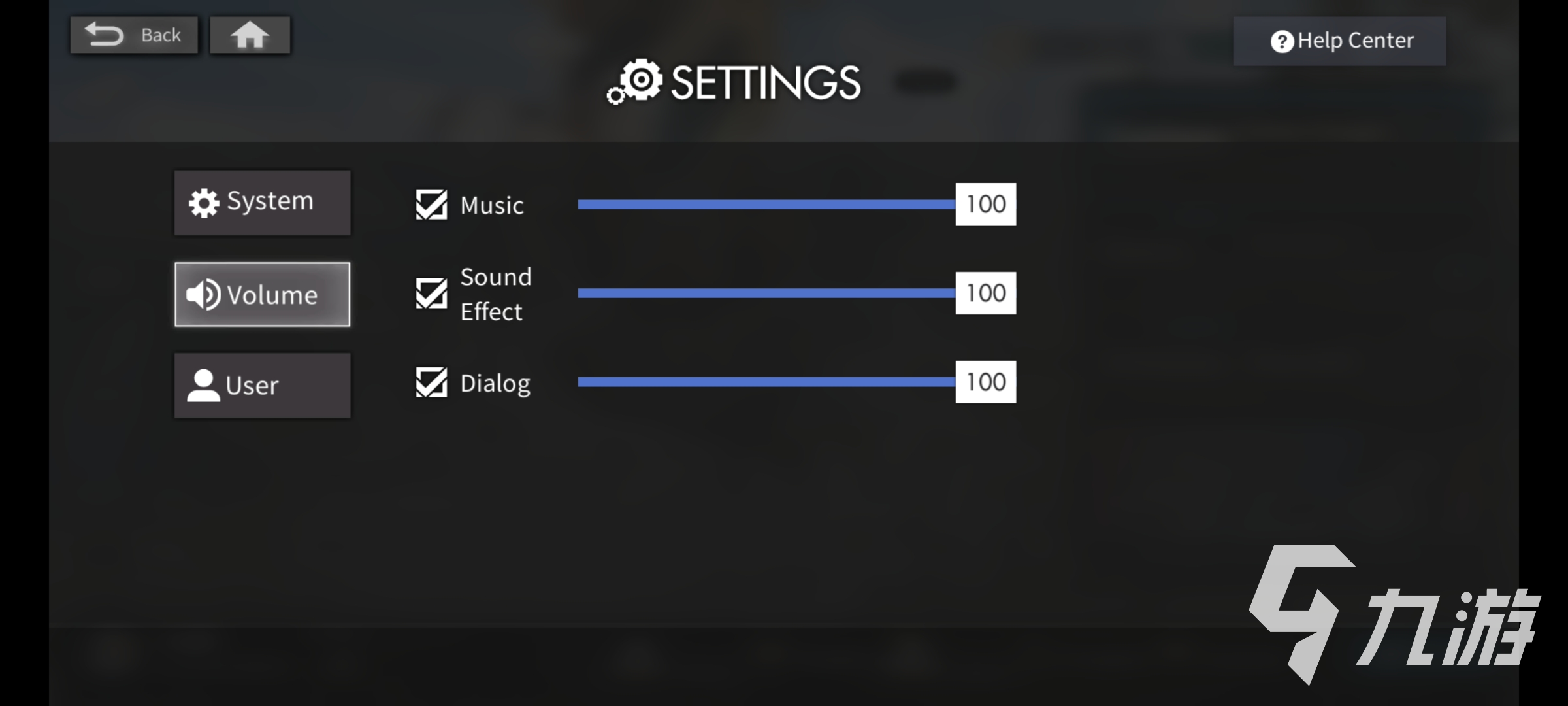Click the Volume speaker icon

203,295
